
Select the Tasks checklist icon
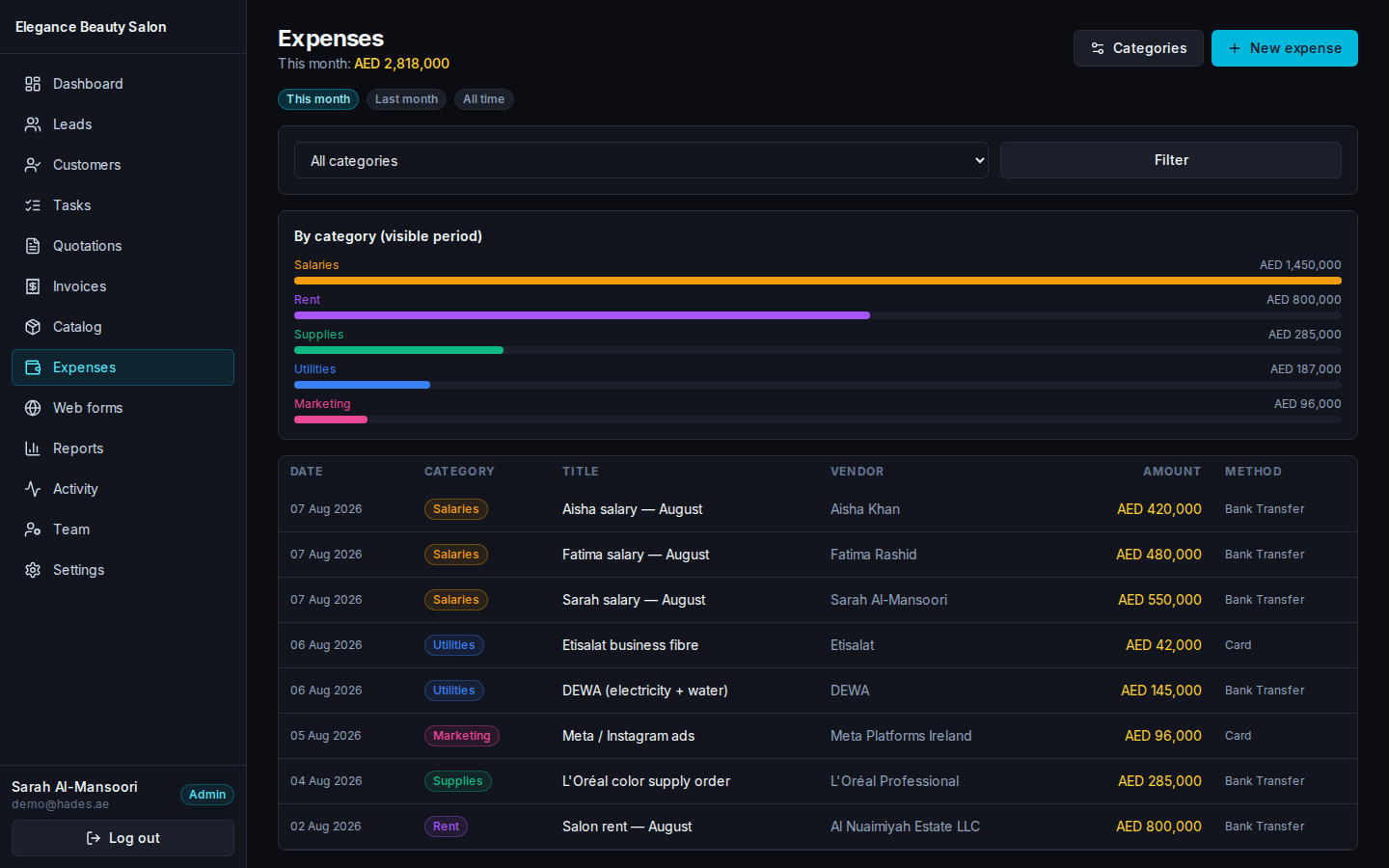33,205
